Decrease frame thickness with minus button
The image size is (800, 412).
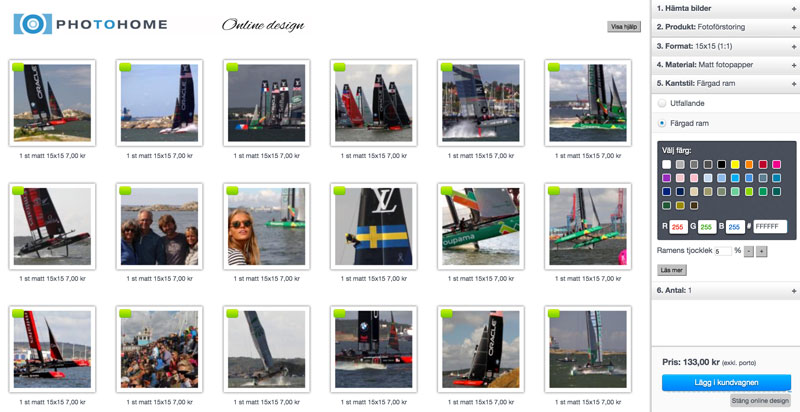(748, 251)
